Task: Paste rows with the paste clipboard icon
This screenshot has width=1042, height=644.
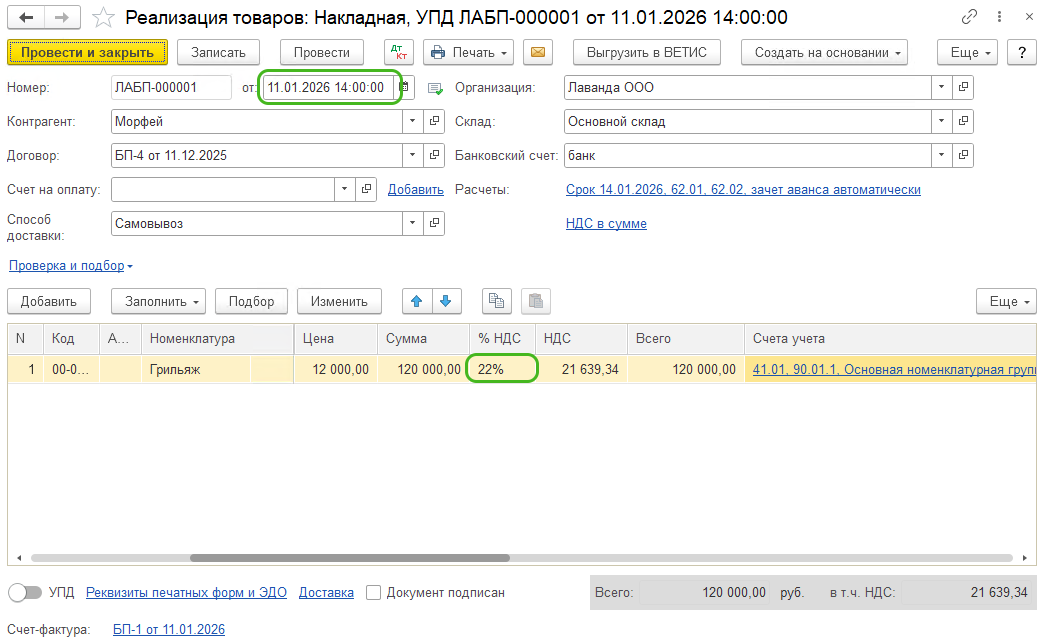Action: click(x=536, y=301)
